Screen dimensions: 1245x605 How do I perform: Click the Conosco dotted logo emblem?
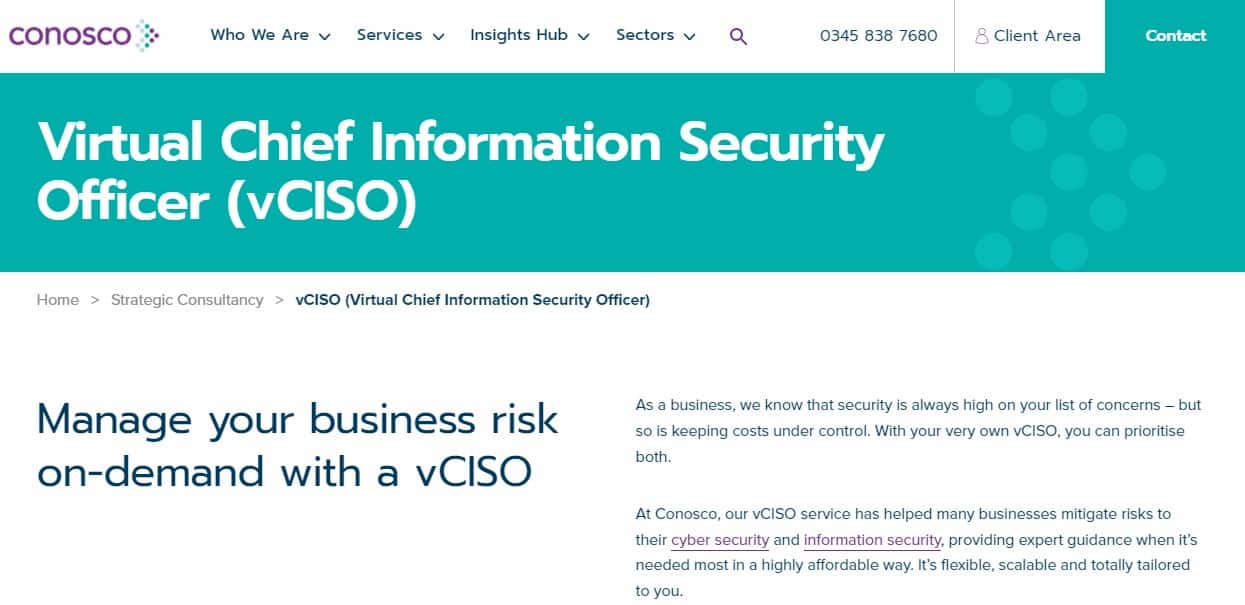(x=147, y=35)
